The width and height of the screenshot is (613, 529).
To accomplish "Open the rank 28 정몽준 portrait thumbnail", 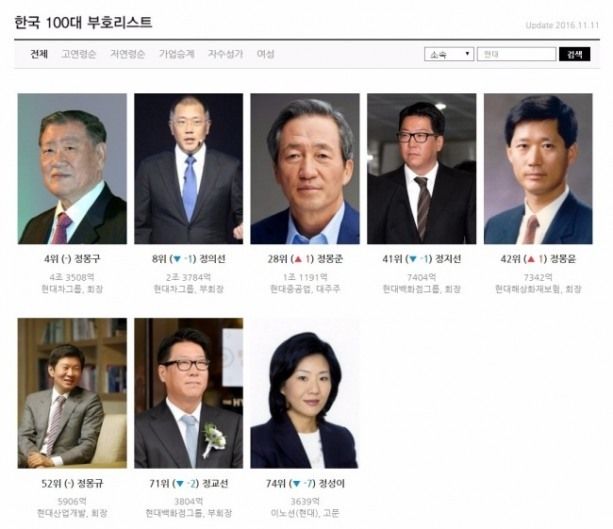I will (x=305, y=169).
